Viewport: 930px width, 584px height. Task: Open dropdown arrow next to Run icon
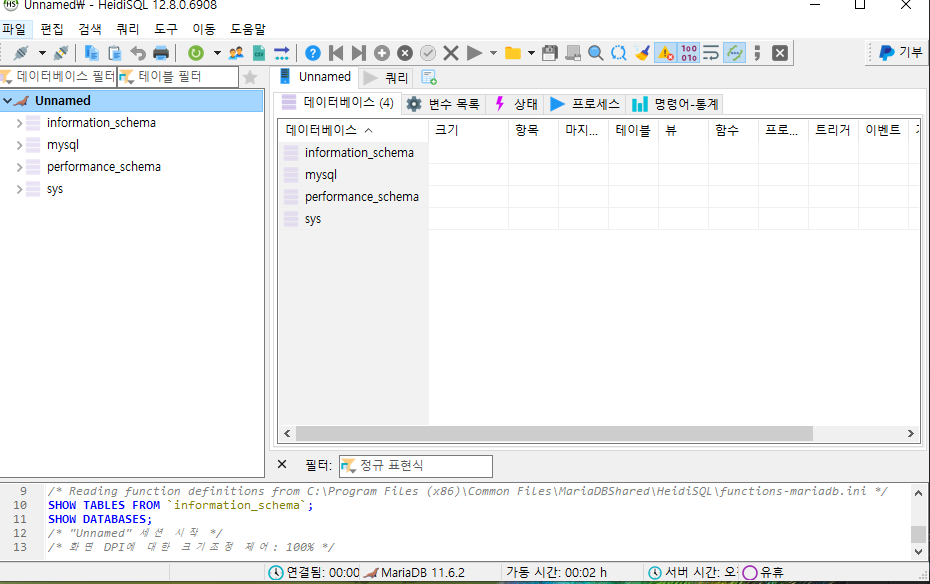pyautogui.click(x=493, y=53)
